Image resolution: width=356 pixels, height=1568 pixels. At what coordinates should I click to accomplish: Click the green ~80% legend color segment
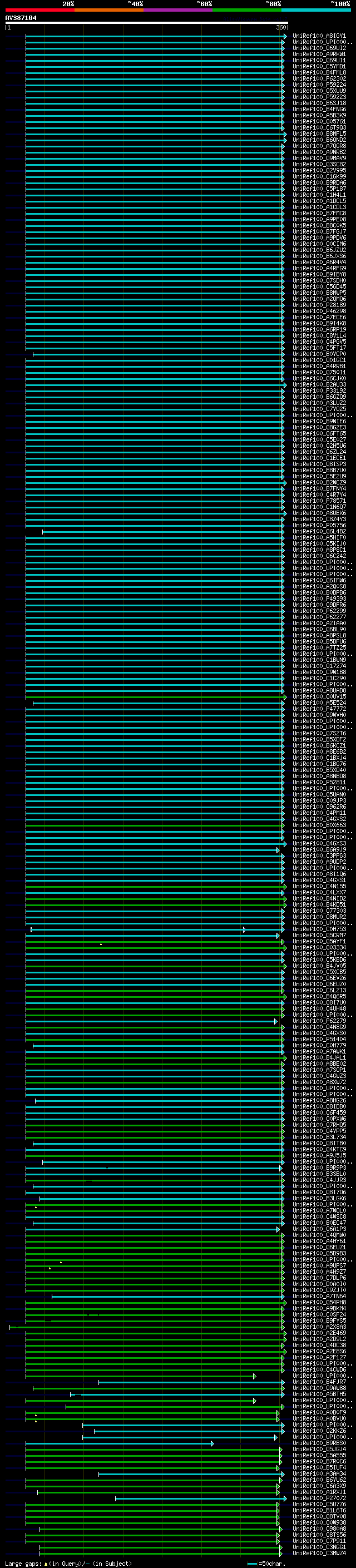click(x=247, y=10)
